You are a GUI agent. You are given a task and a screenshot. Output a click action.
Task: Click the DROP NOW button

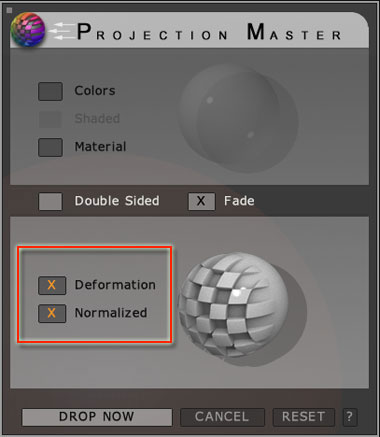coord(97,417)
